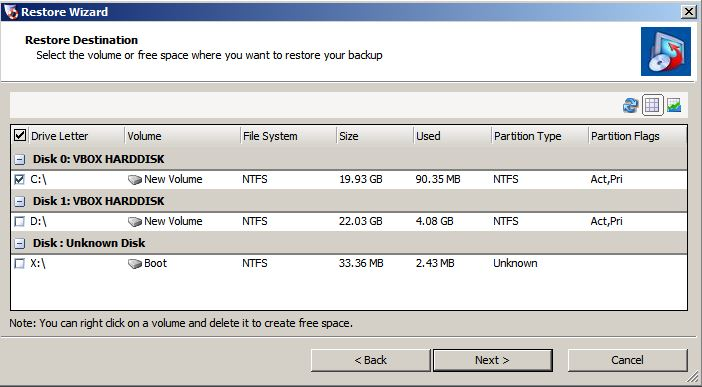This screenshot has height=387, width=702.
Task: Uncheck the C:\ volume checkbox
Action: 19,180
